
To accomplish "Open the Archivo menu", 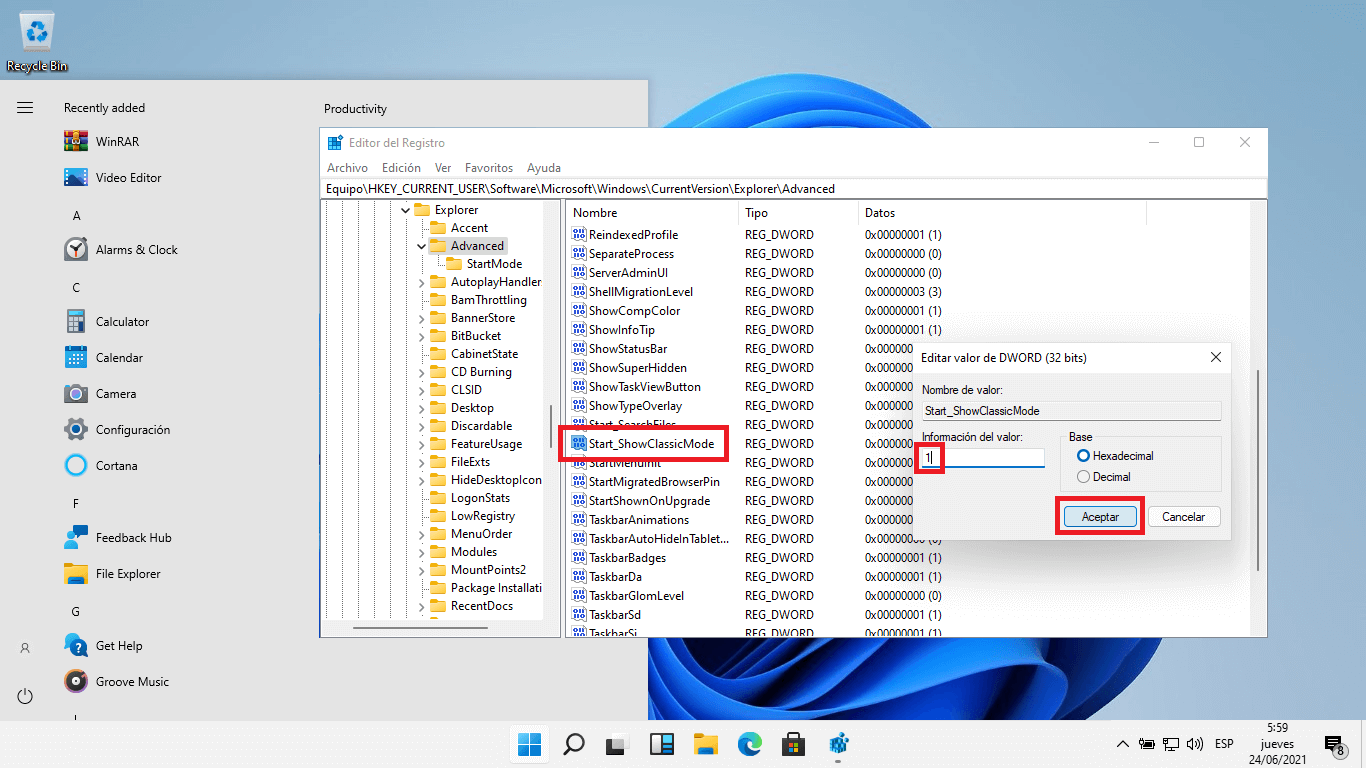I will pos(347,168).
